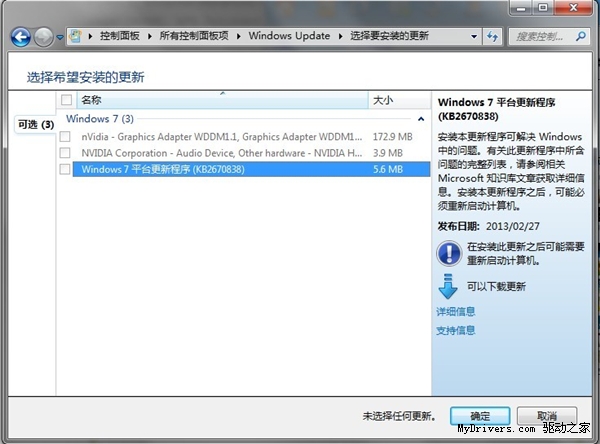600x444 pixels.
Task: Select the 可选 (3) tab
Action: pyautogui.click(x=36, y=124)
